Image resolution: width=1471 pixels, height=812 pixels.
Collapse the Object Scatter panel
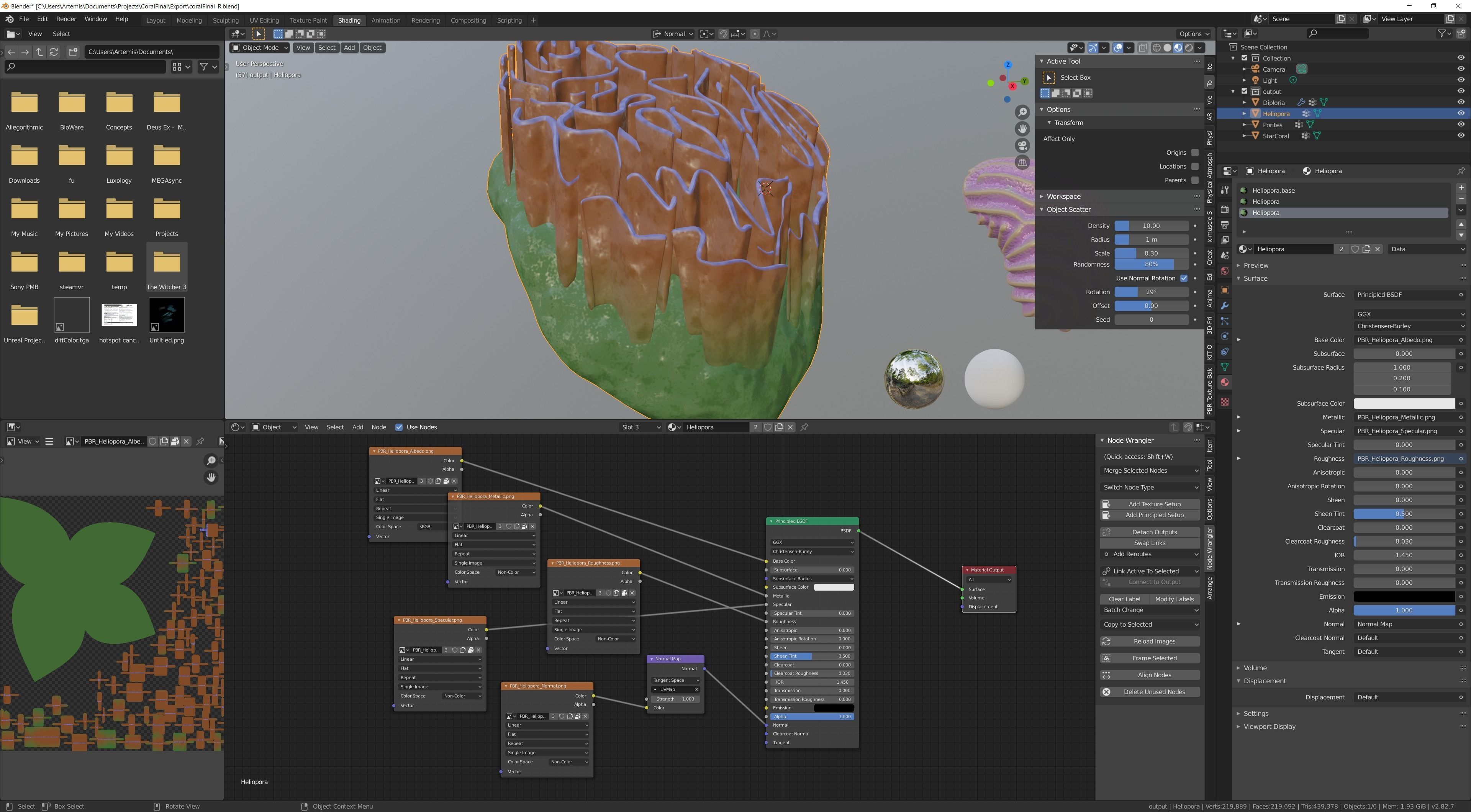(1068, 210)
